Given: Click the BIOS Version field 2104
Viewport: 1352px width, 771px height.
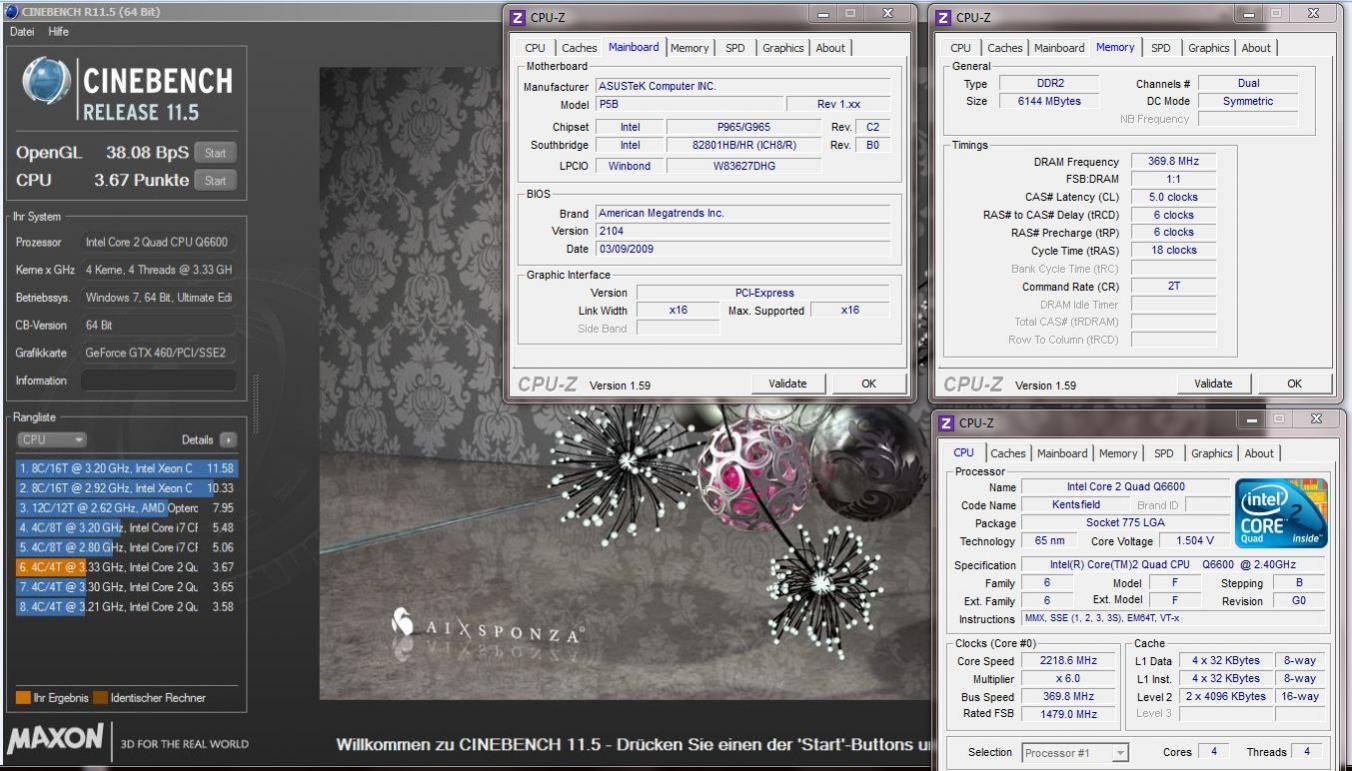Looking at the screenshot, I should pos(743,231).
